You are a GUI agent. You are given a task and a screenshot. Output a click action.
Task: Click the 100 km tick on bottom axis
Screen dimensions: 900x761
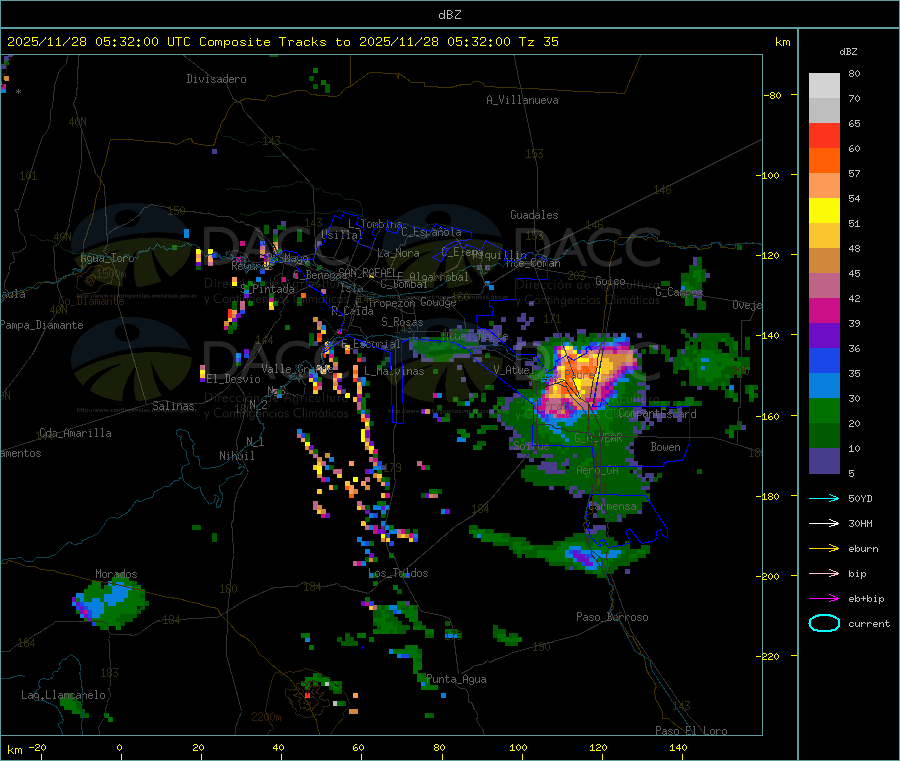click(x=518, y=747)
